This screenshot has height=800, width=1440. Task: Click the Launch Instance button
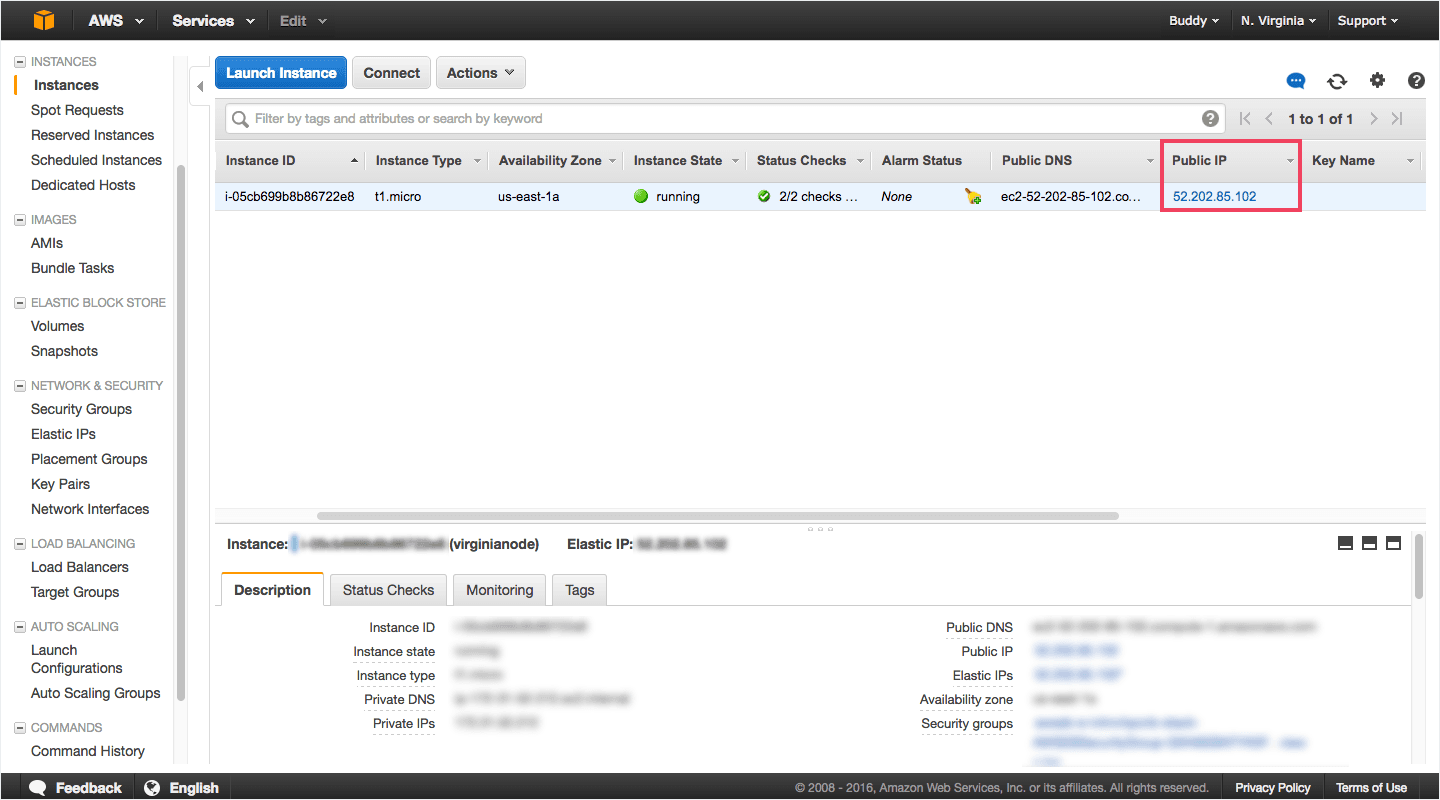pos(281,72)
